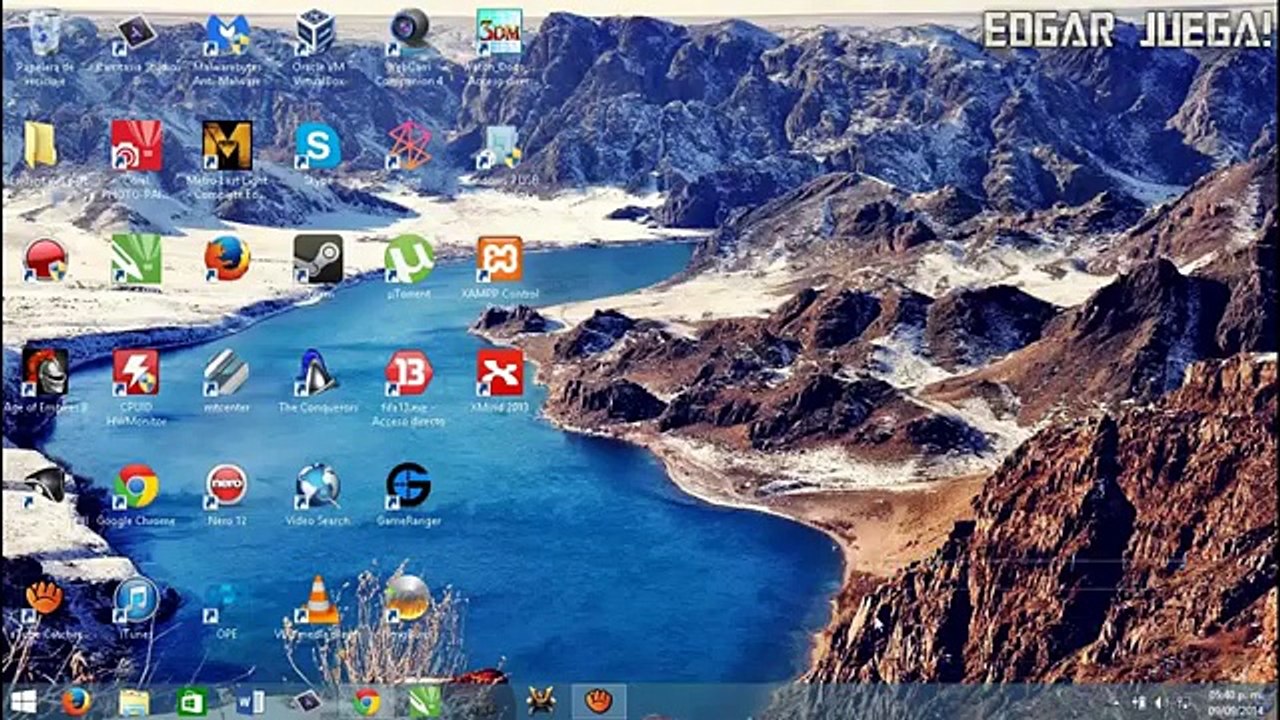Open the Watch_Dogs 3DM shortcut
This screenshot has width=1280, height=720.
pos(498,33)
